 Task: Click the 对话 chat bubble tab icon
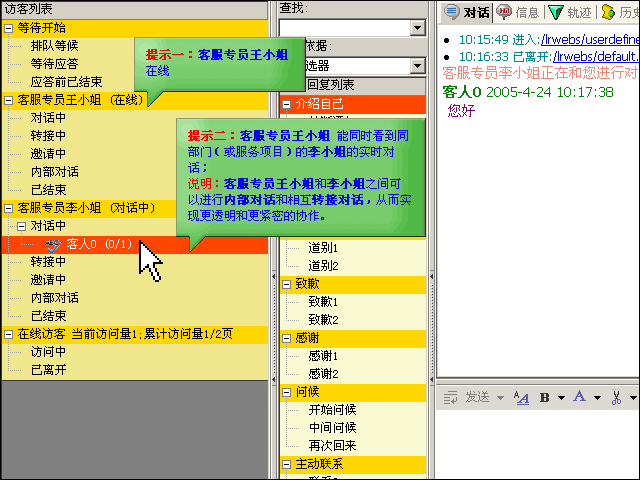click(452, 12)
